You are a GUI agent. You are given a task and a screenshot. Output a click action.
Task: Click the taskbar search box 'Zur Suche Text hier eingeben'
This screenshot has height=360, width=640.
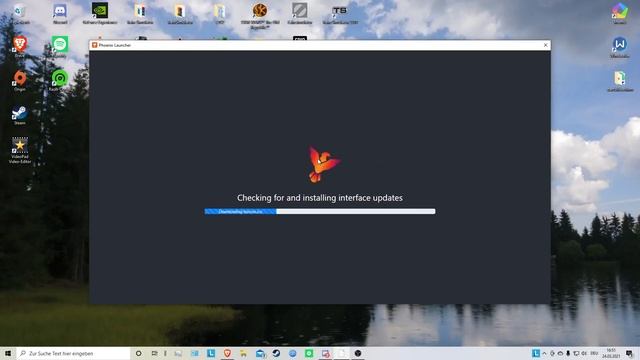(73, 353)
